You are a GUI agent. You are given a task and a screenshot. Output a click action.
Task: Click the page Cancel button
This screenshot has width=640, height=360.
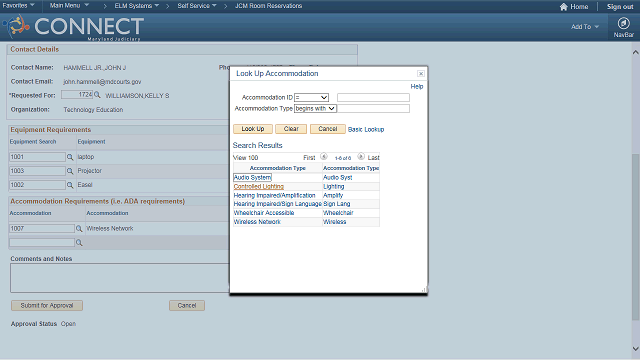(187, 306)
